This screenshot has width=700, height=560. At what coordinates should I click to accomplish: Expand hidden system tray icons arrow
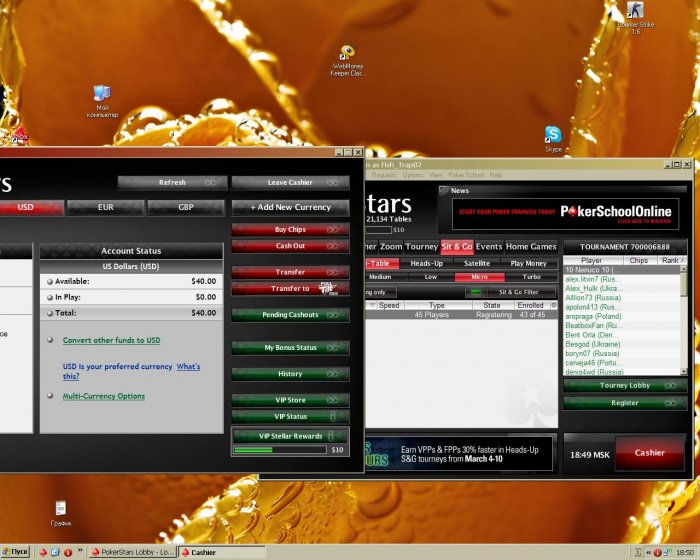coord(649,552)
